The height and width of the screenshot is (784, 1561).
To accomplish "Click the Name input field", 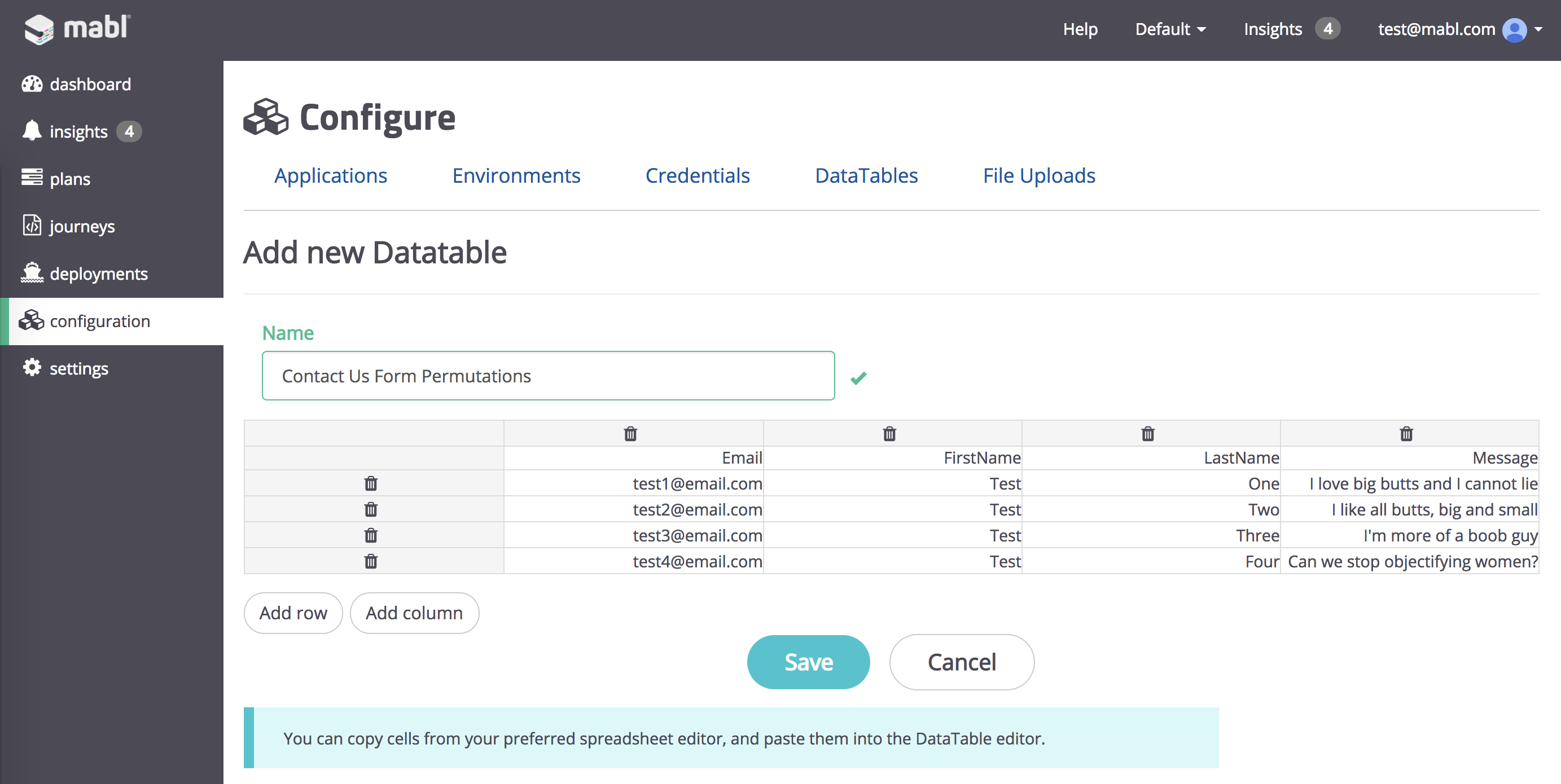I will click(x=548, y=376).
